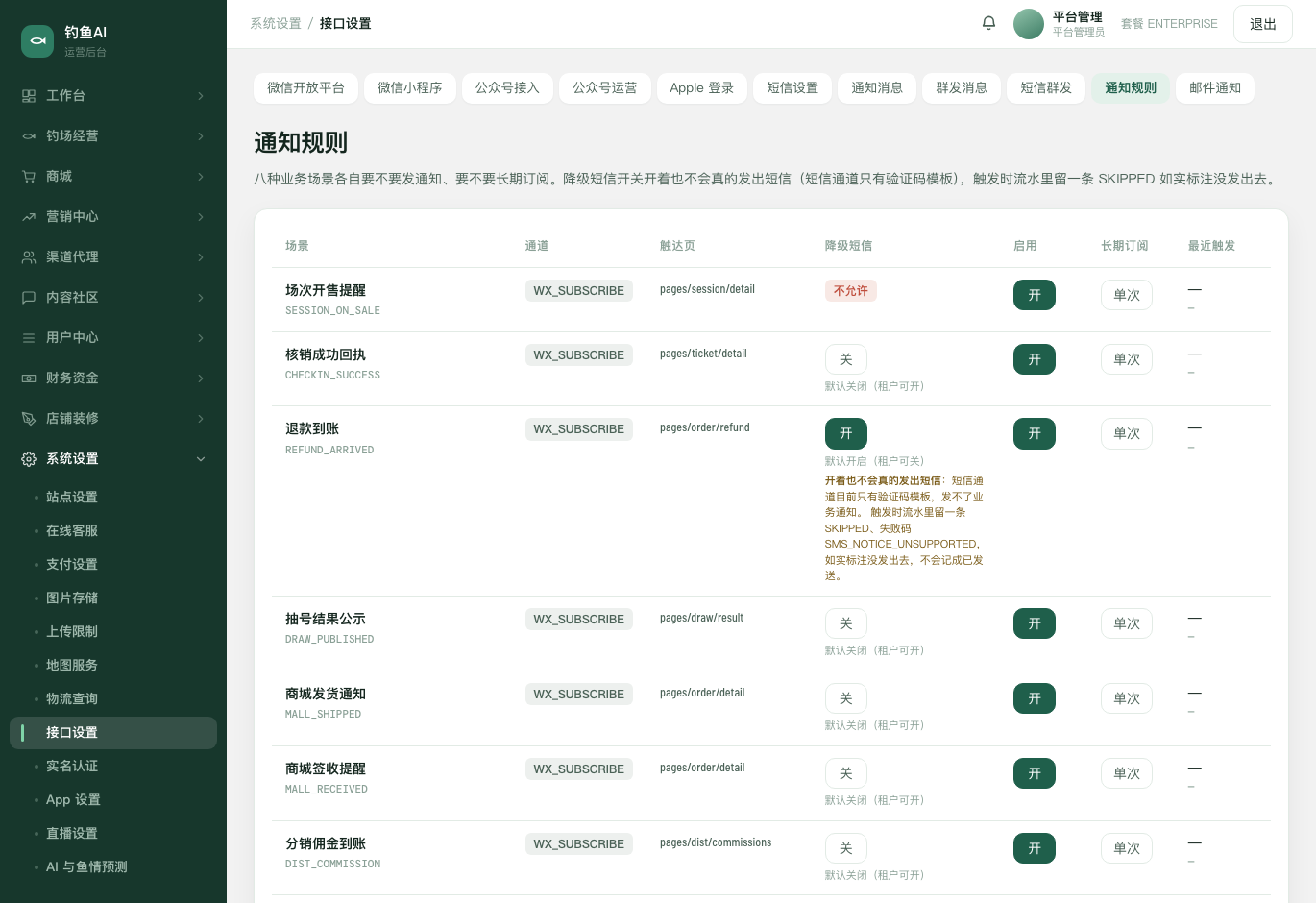
Task: Toggle 长期订阅 单次 for 分销佣金到账
Action: [x=1127, y=848]
